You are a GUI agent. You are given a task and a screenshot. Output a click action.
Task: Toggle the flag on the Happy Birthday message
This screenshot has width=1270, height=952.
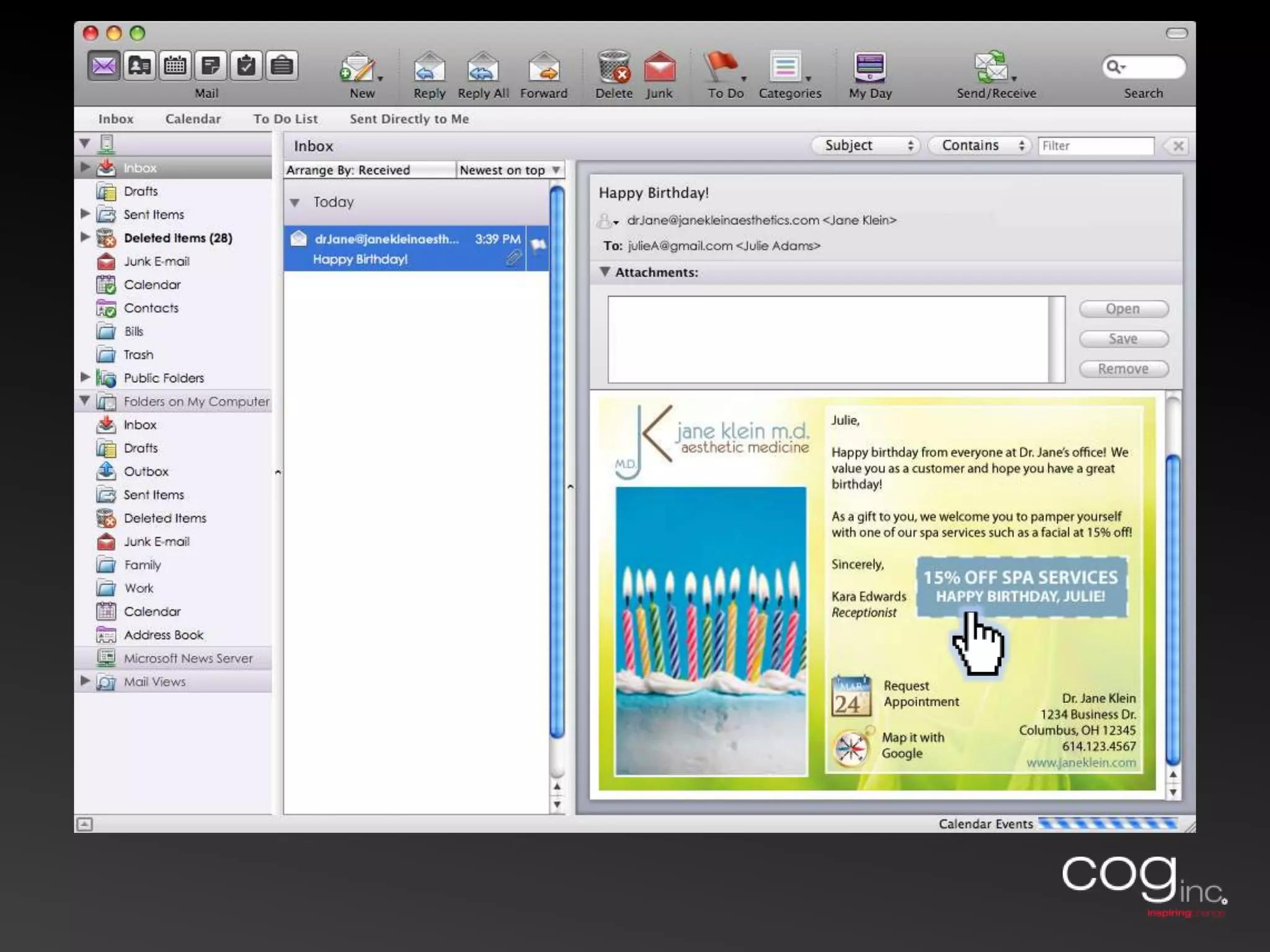538,245
